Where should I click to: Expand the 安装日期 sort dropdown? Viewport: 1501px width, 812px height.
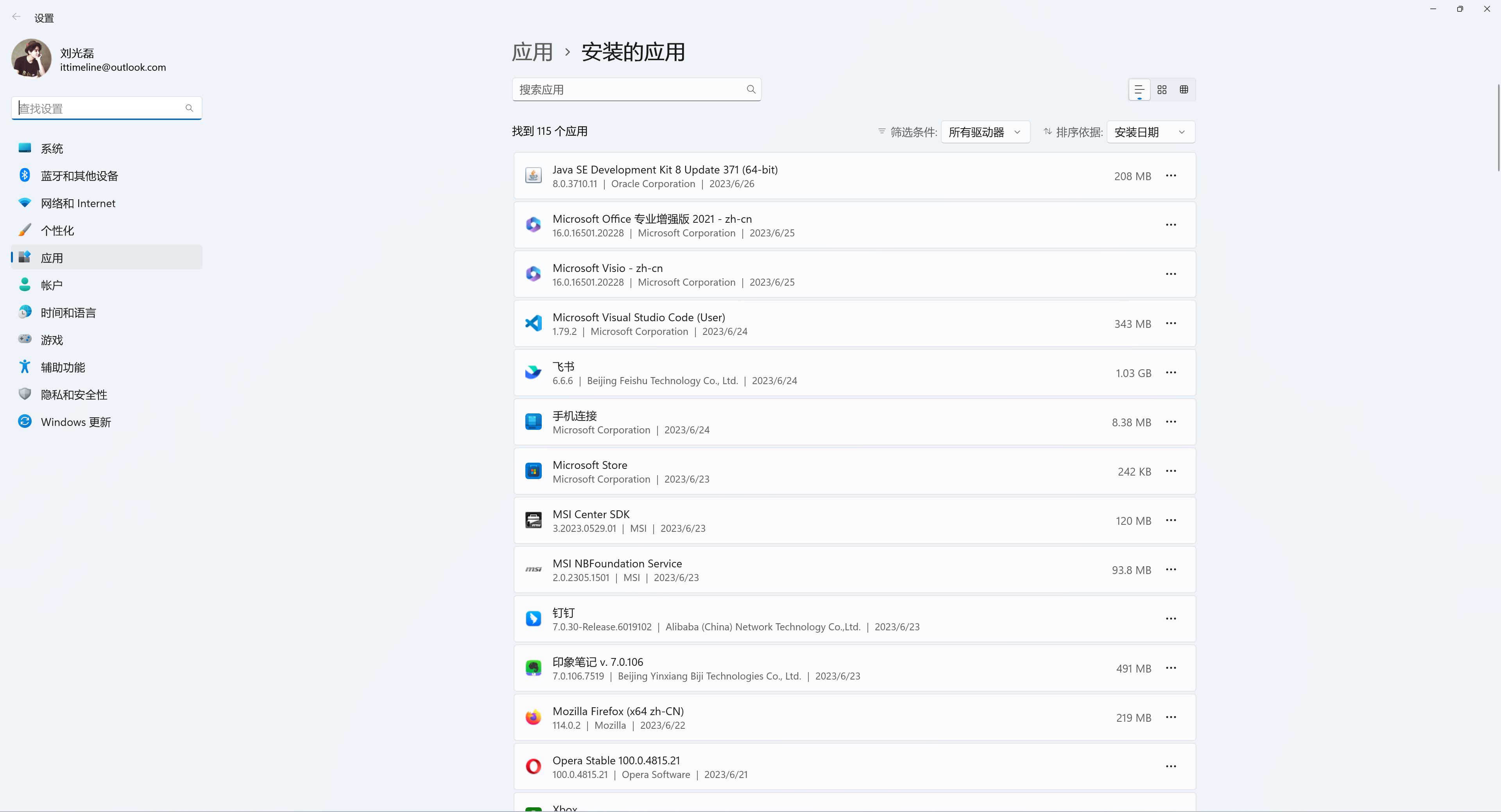point(1151,132)
